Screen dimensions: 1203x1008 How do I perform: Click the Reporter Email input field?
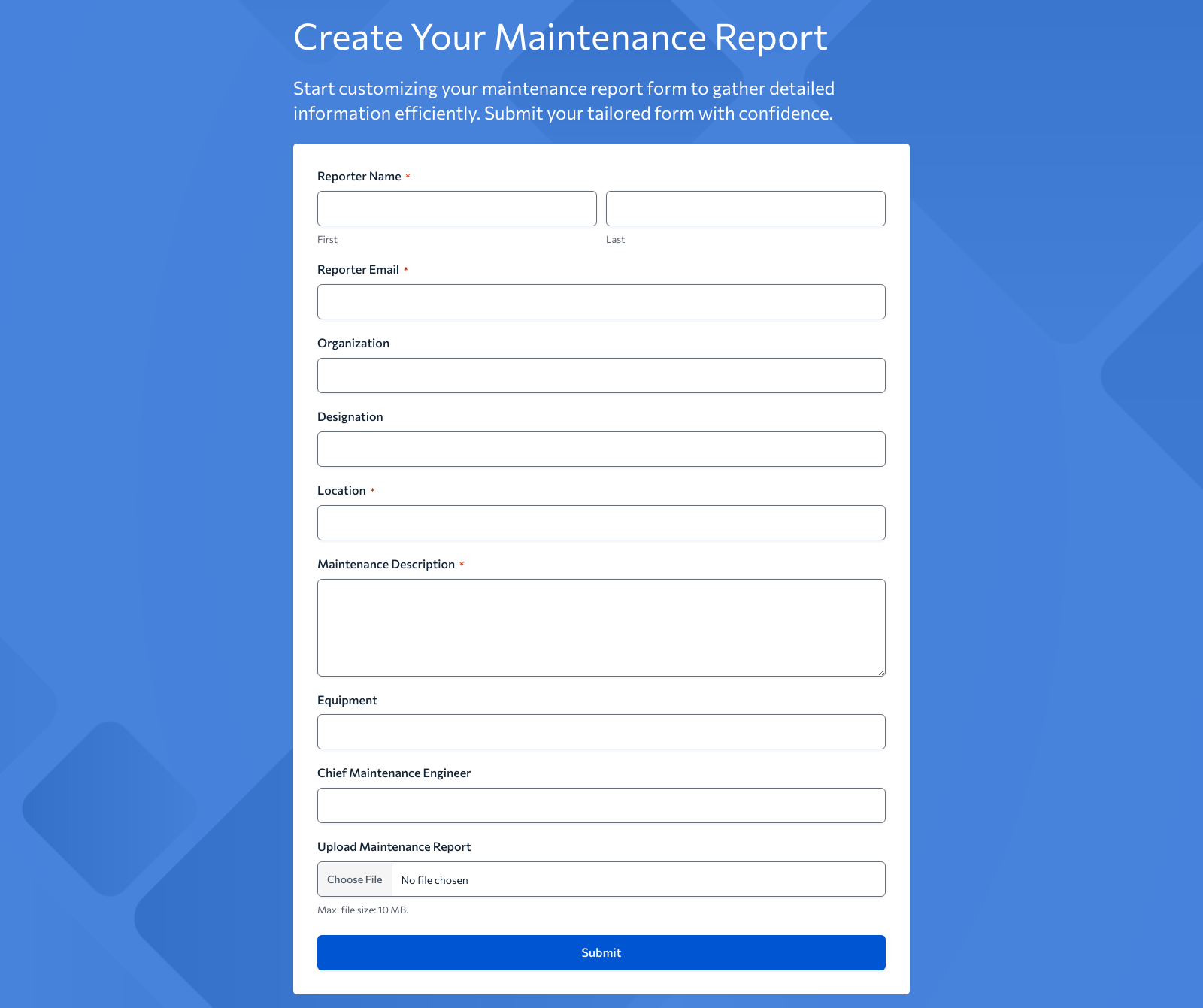tap(601, 301)
